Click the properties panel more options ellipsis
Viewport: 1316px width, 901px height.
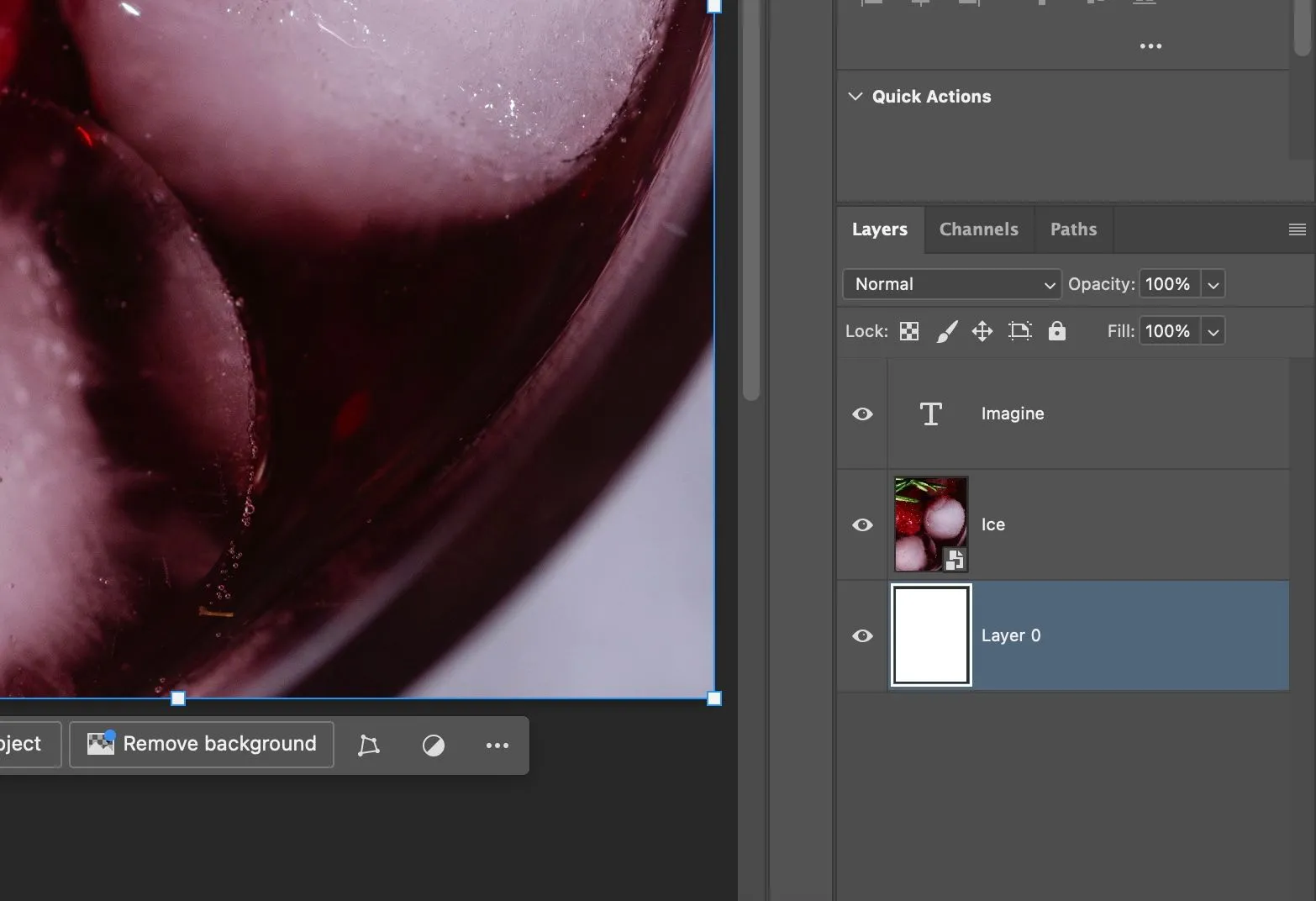tap(1150, 46)
